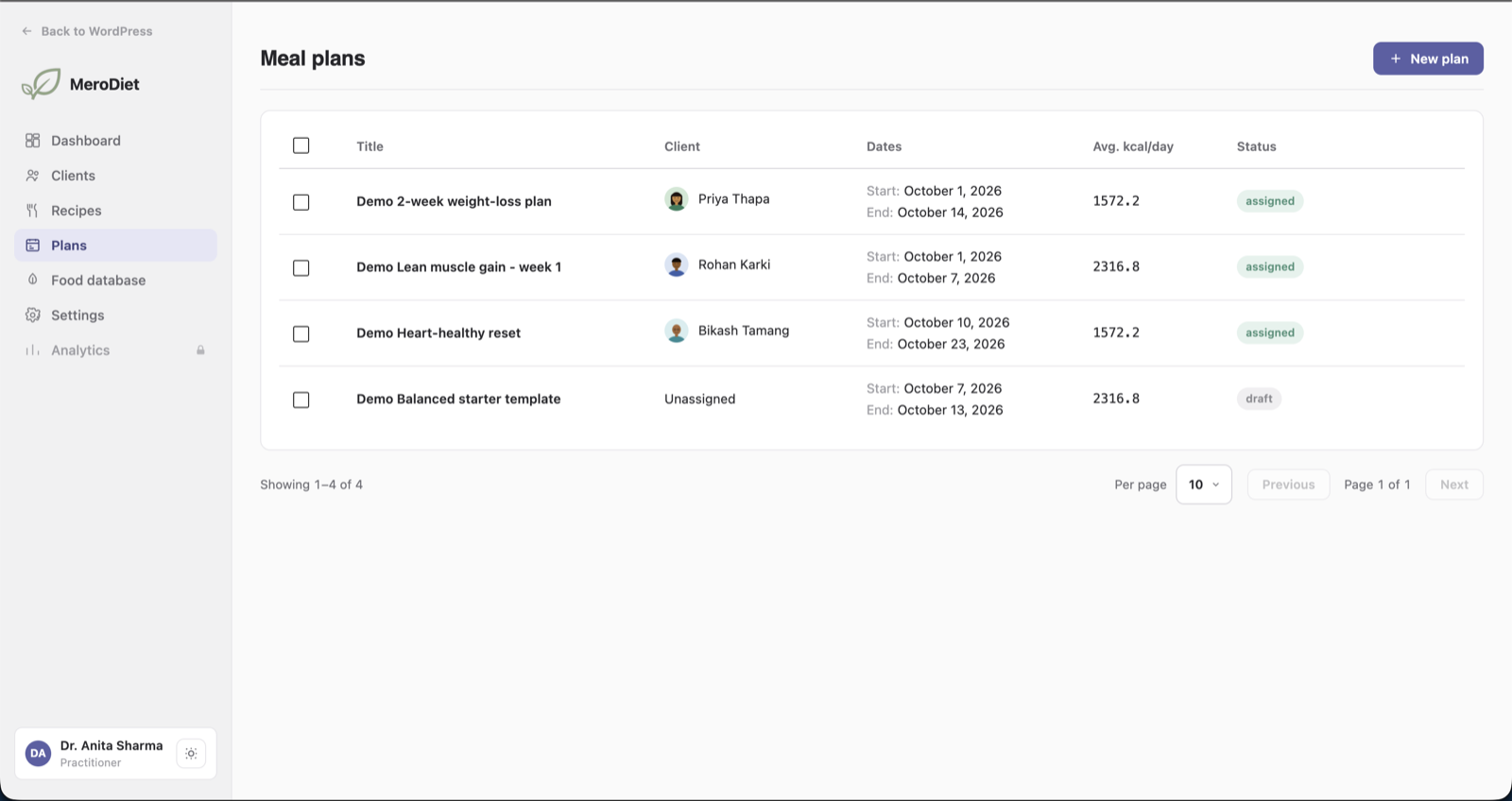Viewport: 1512px width, 801px height.
Task: Click the Settings gear icon
Action: tap(33, 315)
